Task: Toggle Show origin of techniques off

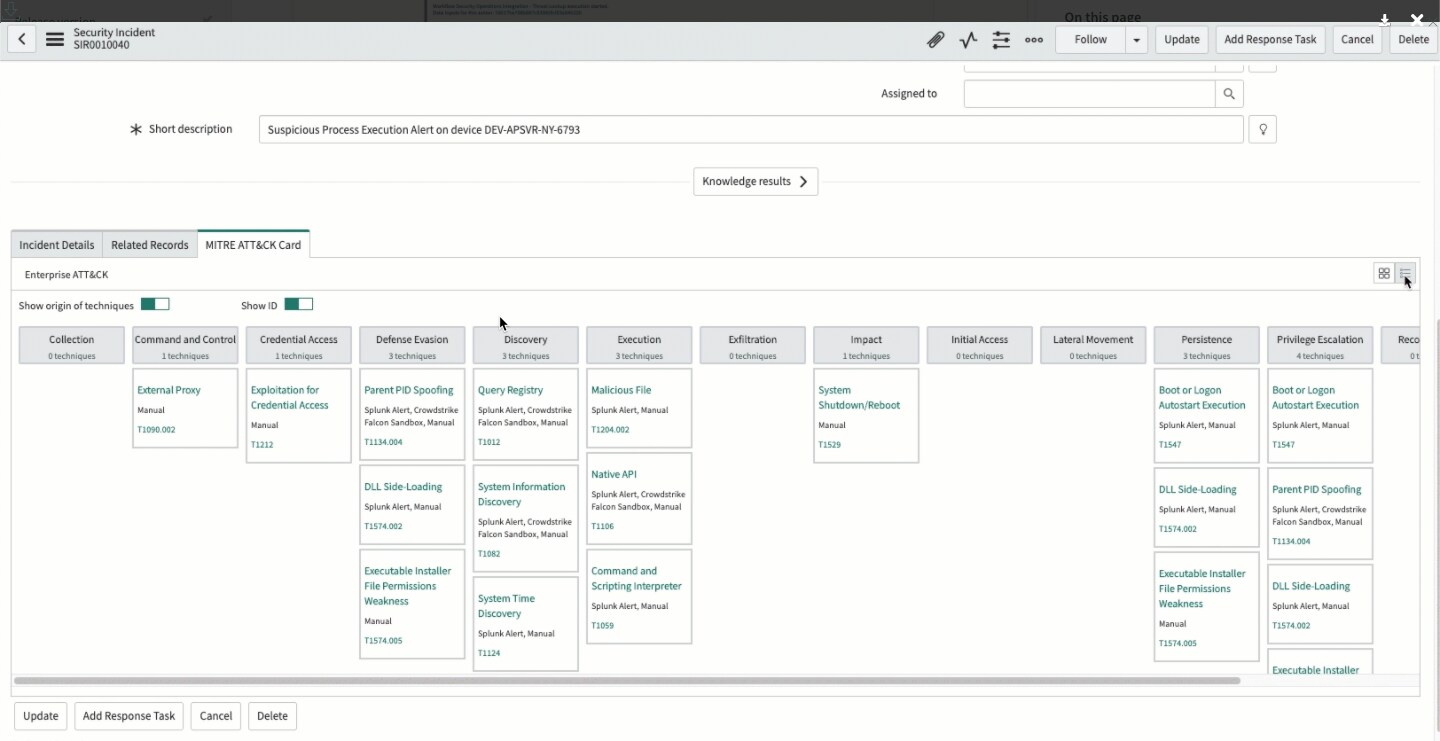Action: [x=154, y=303]
